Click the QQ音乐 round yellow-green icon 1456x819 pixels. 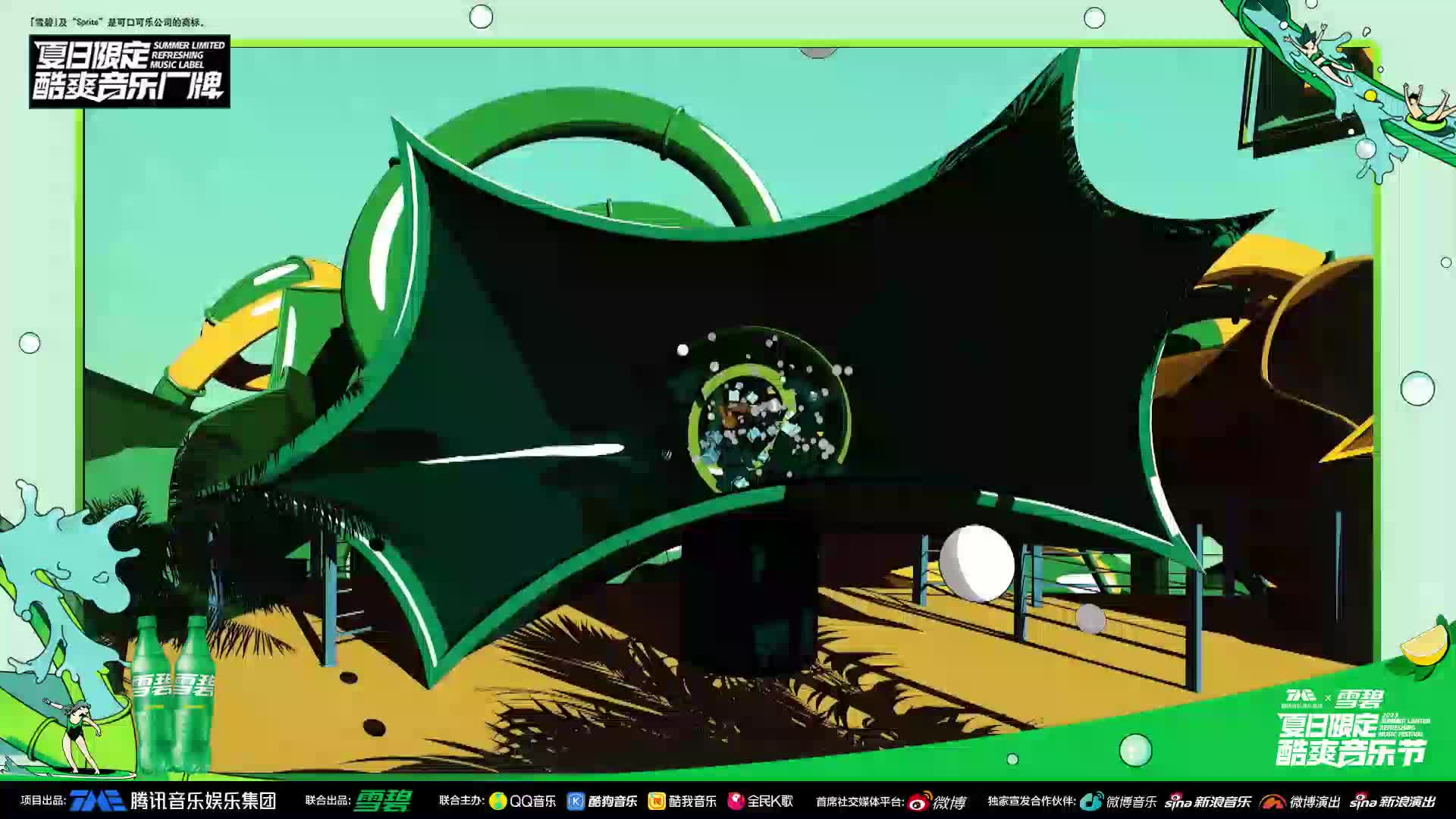(498, 801)
